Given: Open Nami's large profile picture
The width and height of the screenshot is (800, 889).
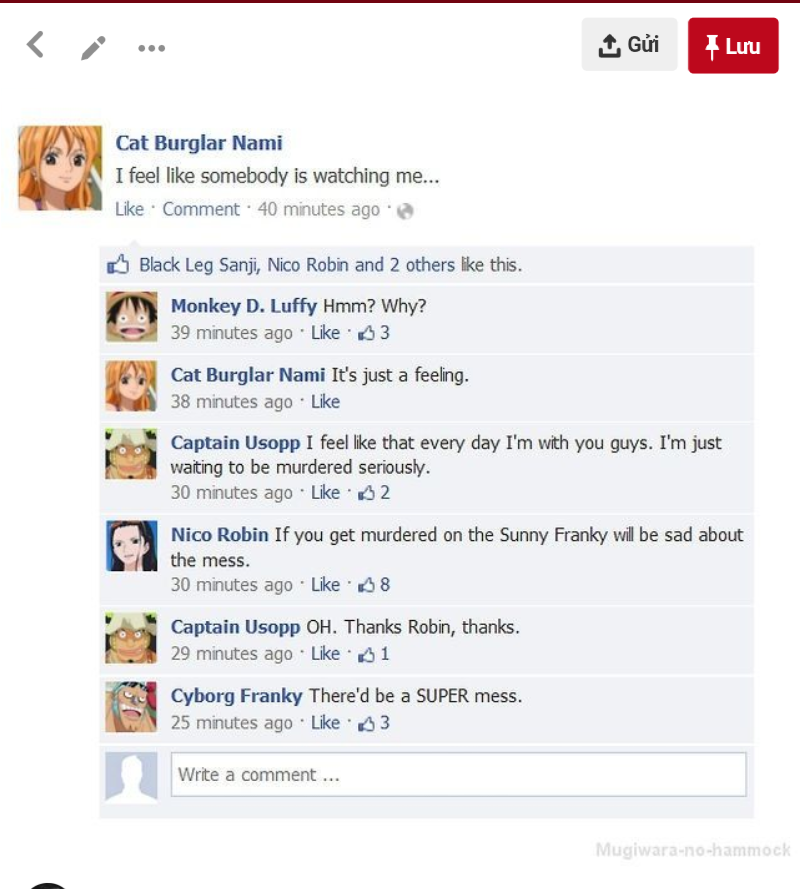Looking at the screenshot, I should (x=60, y=168).
